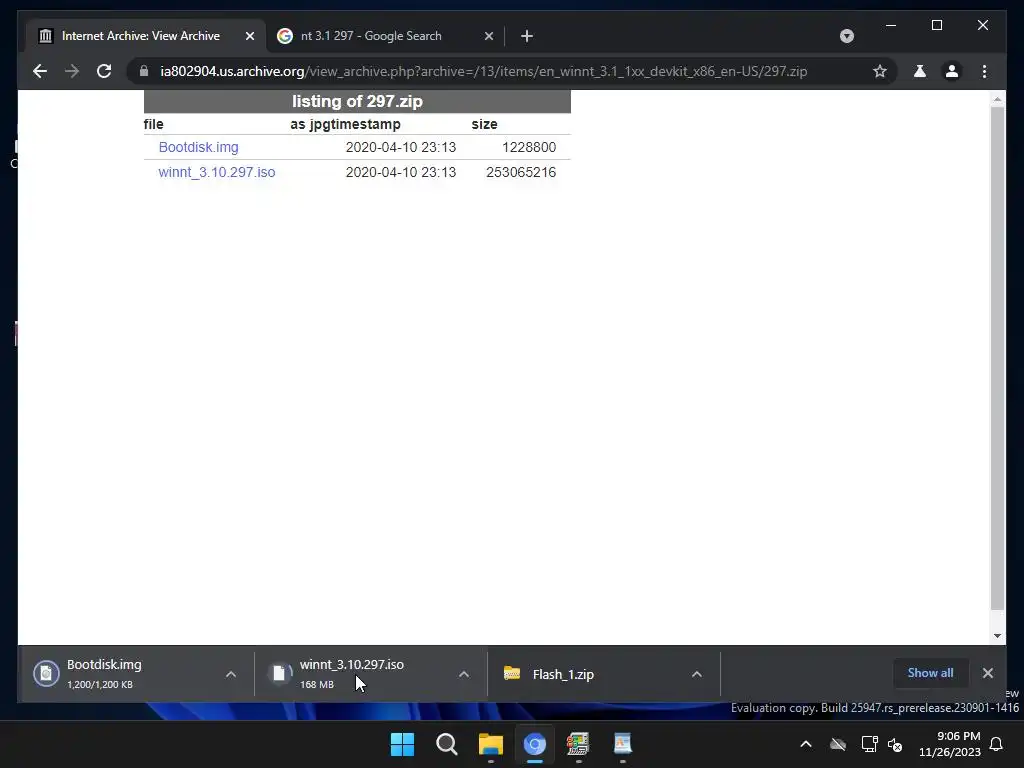The width and height of the screenshot is (1024, 768).
Task: Open the last pinned taskbar app
Action: 622,744
